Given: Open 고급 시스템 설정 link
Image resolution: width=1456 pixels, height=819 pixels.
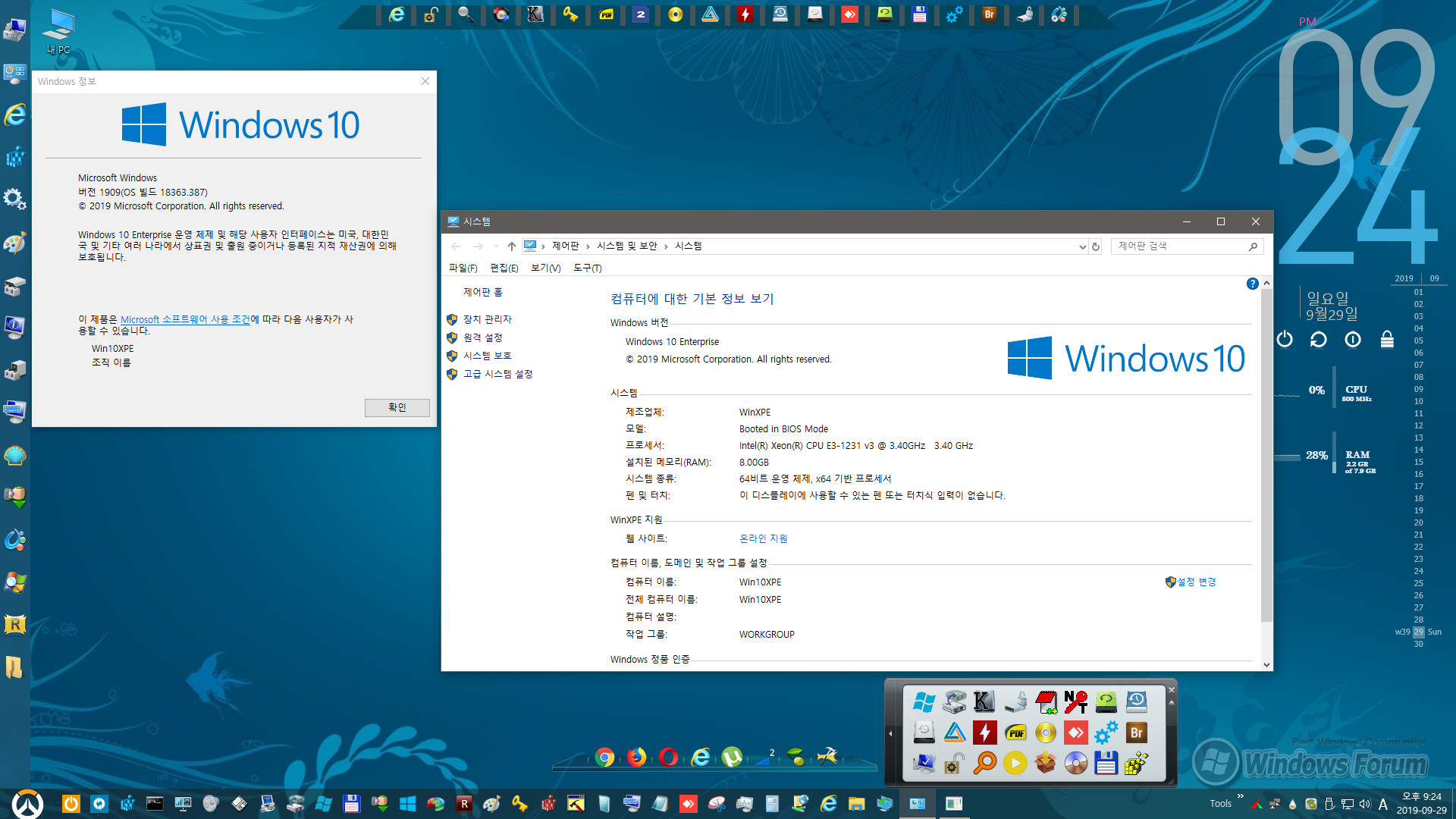Looking at the screenshot, I should [498, 374].
